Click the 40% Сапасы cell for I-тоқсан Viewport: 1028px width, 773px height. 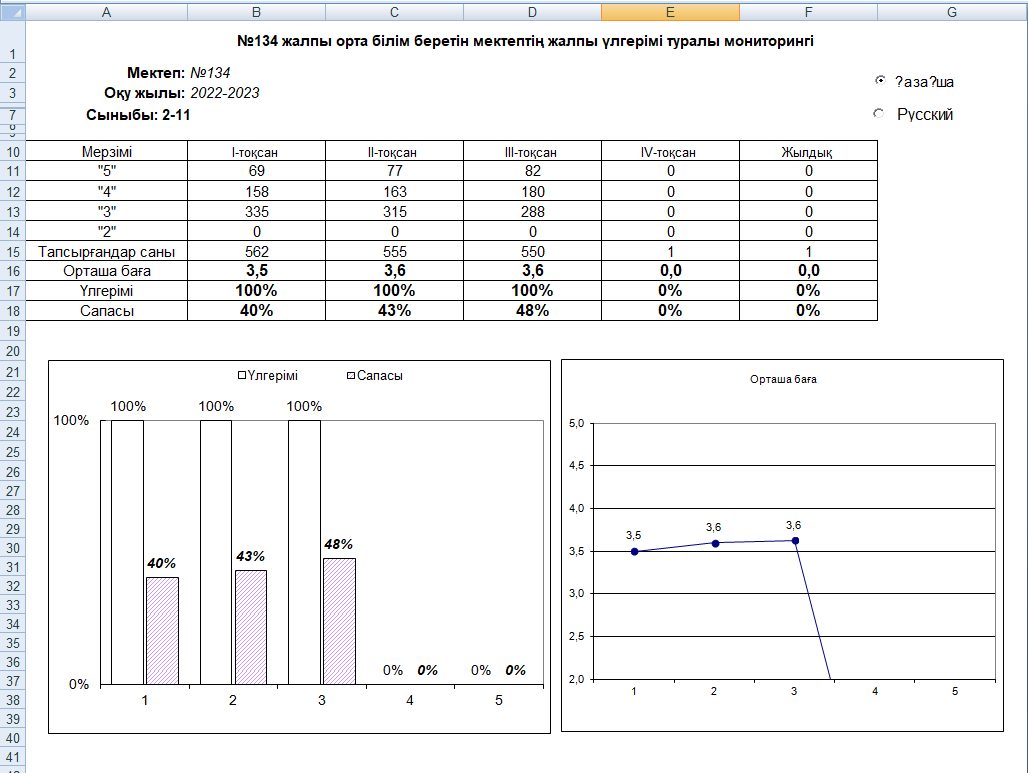pos(256,311)
